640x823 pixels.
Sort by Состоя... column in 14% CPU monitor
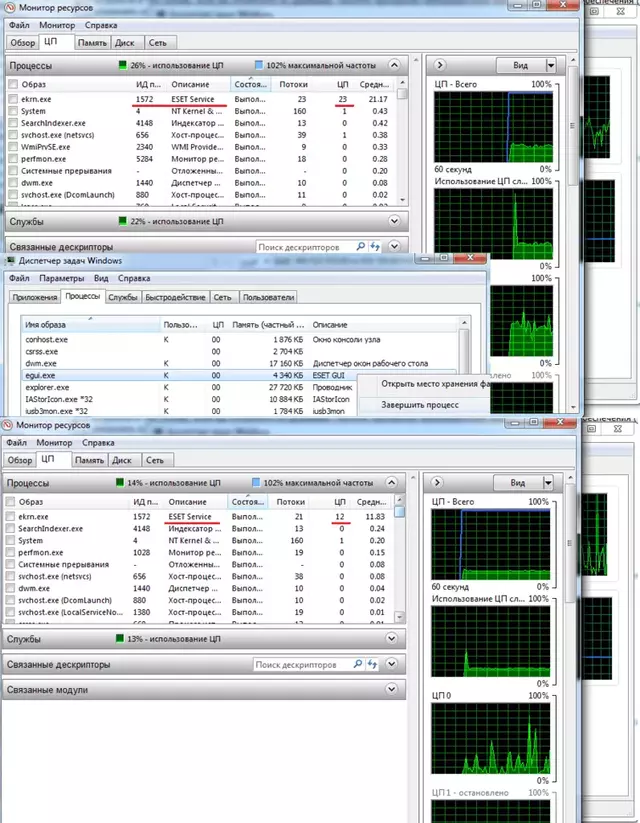pyautogui.click(x=247, y=502)
